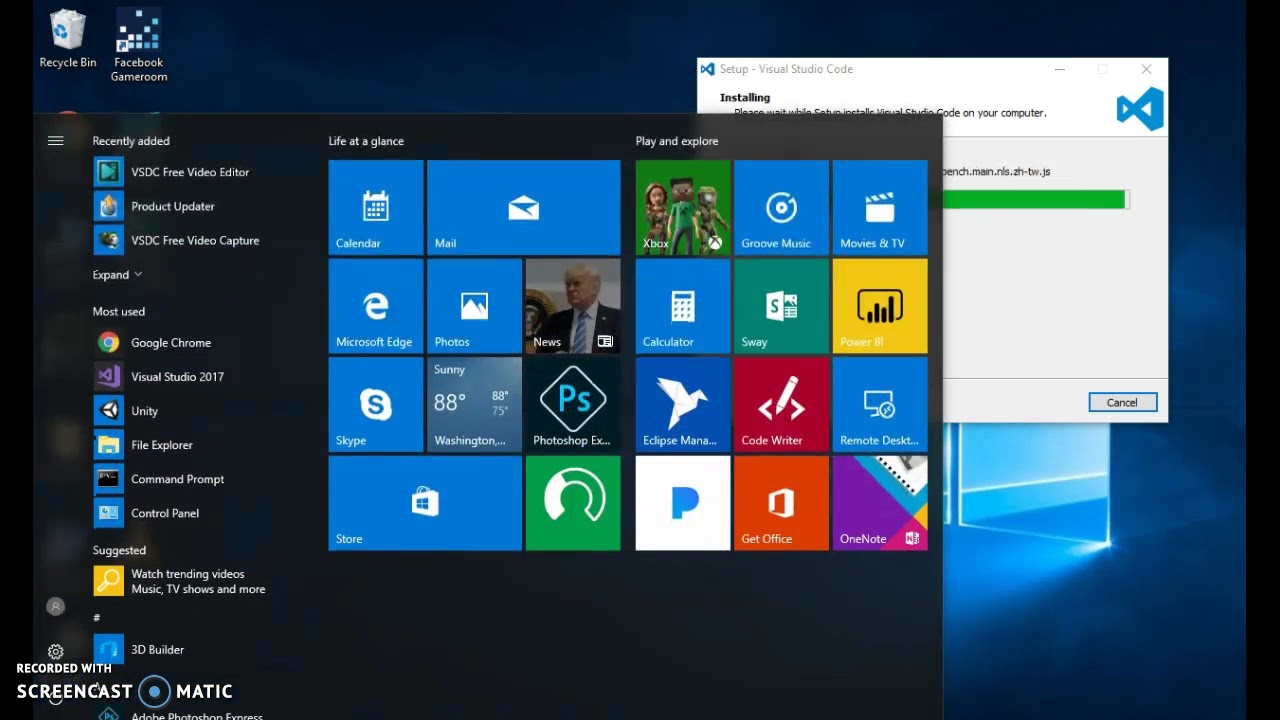
Task: Launch Photoshop Express tile
Action: tap(573, 404)
